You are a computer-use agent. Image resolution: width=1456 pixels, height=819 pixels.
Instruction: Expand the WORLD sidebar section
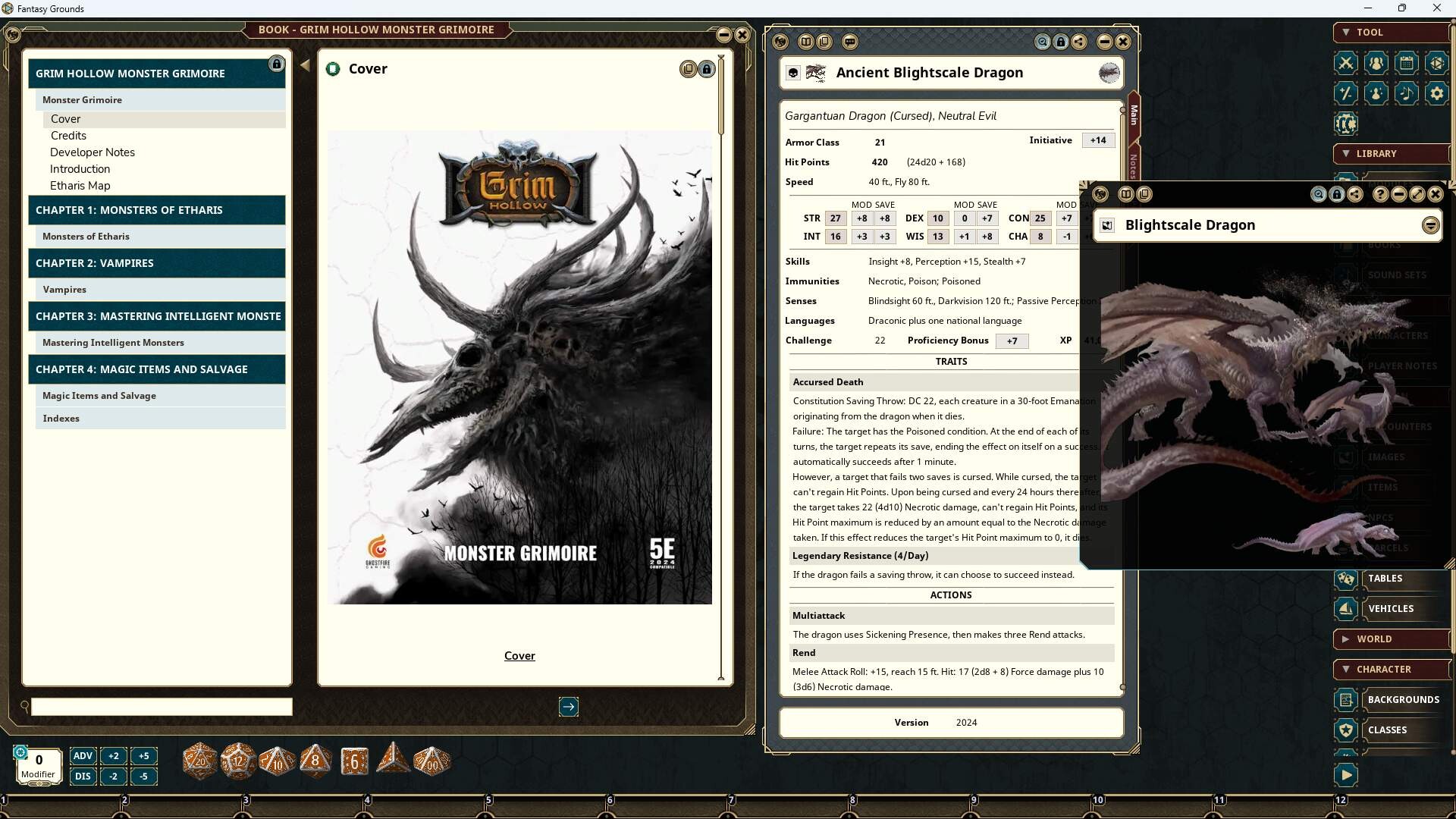(x=1392, y=639)
